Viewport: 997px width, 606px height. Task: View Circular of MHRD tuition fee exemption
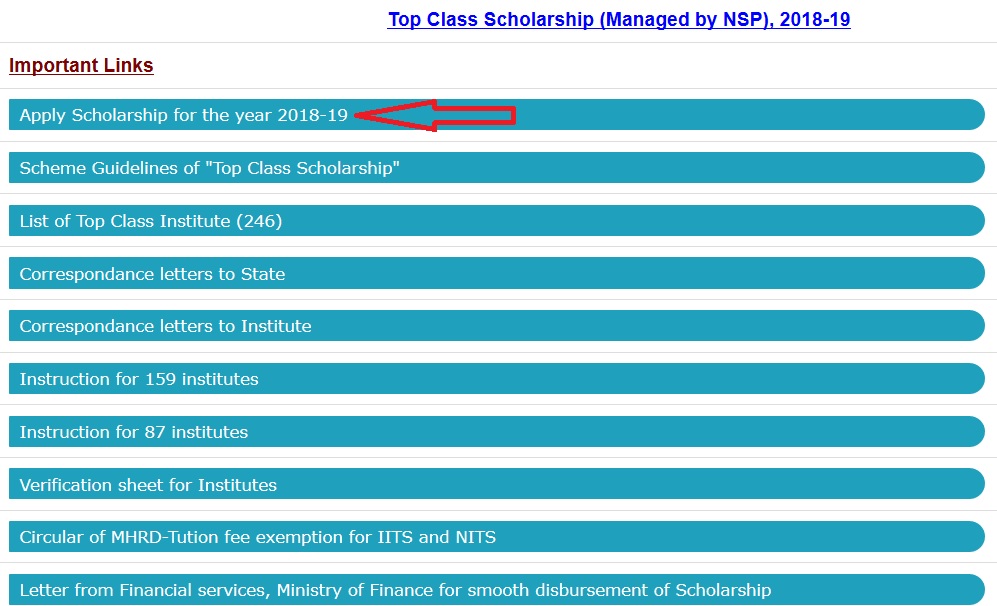coord(258,537)
